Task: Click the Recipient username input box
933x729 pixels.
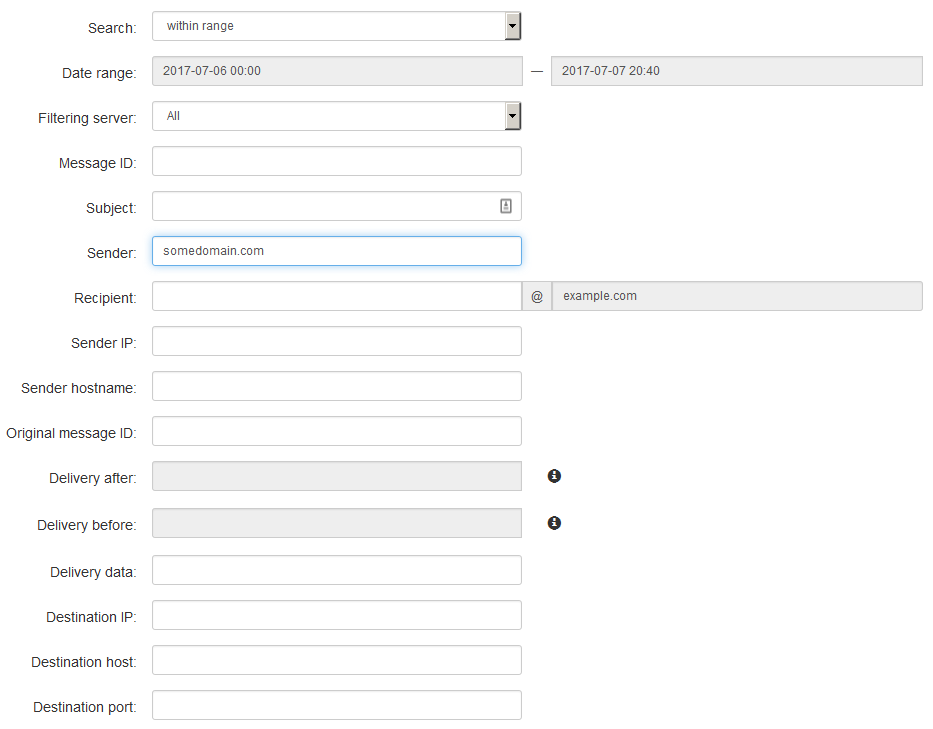Action: pyautogui.click(x=336, y=296)
